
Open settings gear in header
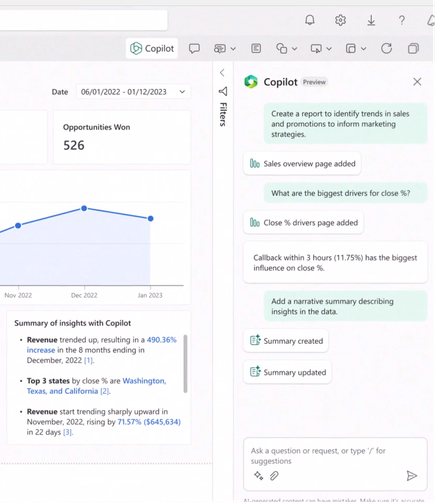(x=340, y=20)
